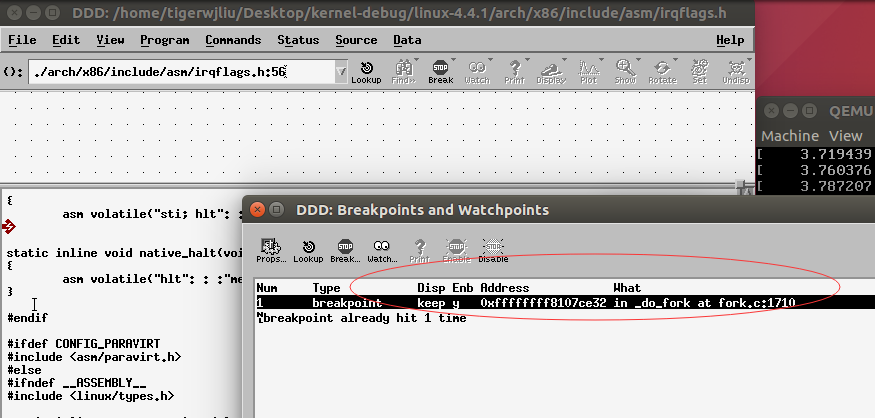
Task: Open the Break button dropdown arrow
Action: pyautogui.click(x=453, y=60)
